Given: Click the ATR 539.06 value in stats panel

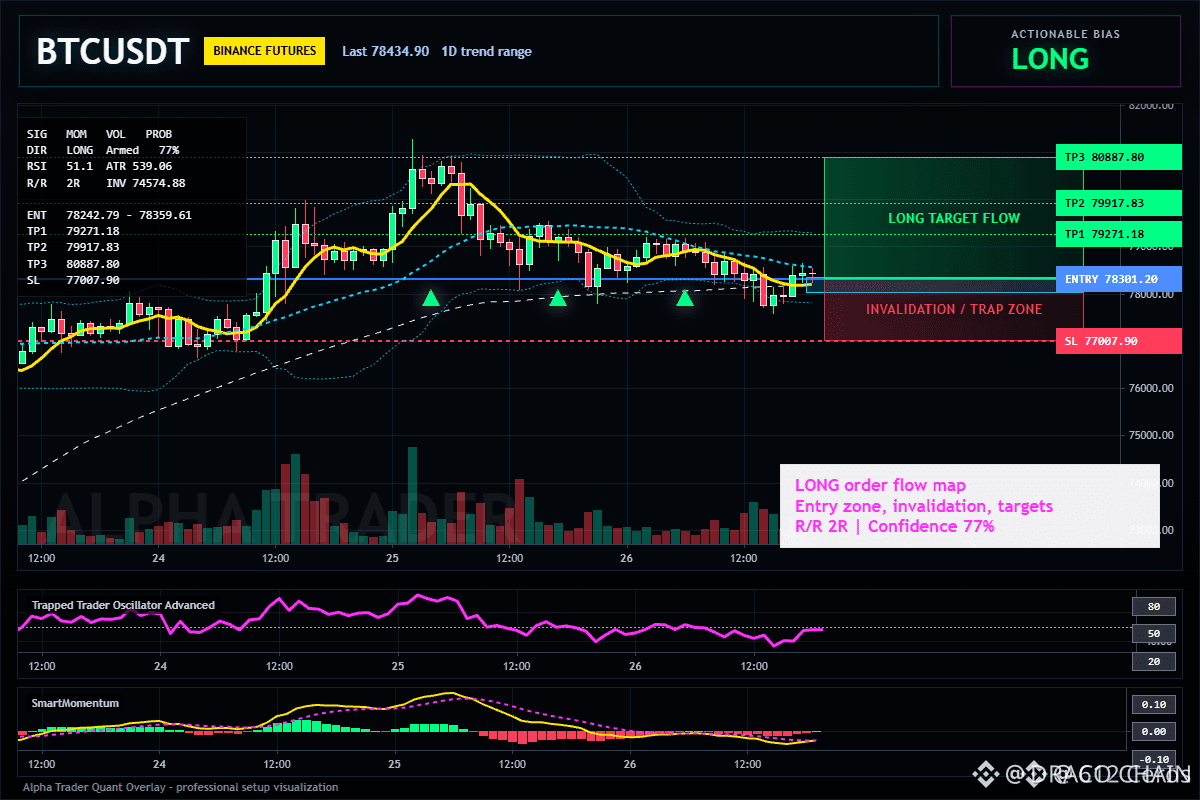Looking at the screenshot, I should click(x=139, y=166).
